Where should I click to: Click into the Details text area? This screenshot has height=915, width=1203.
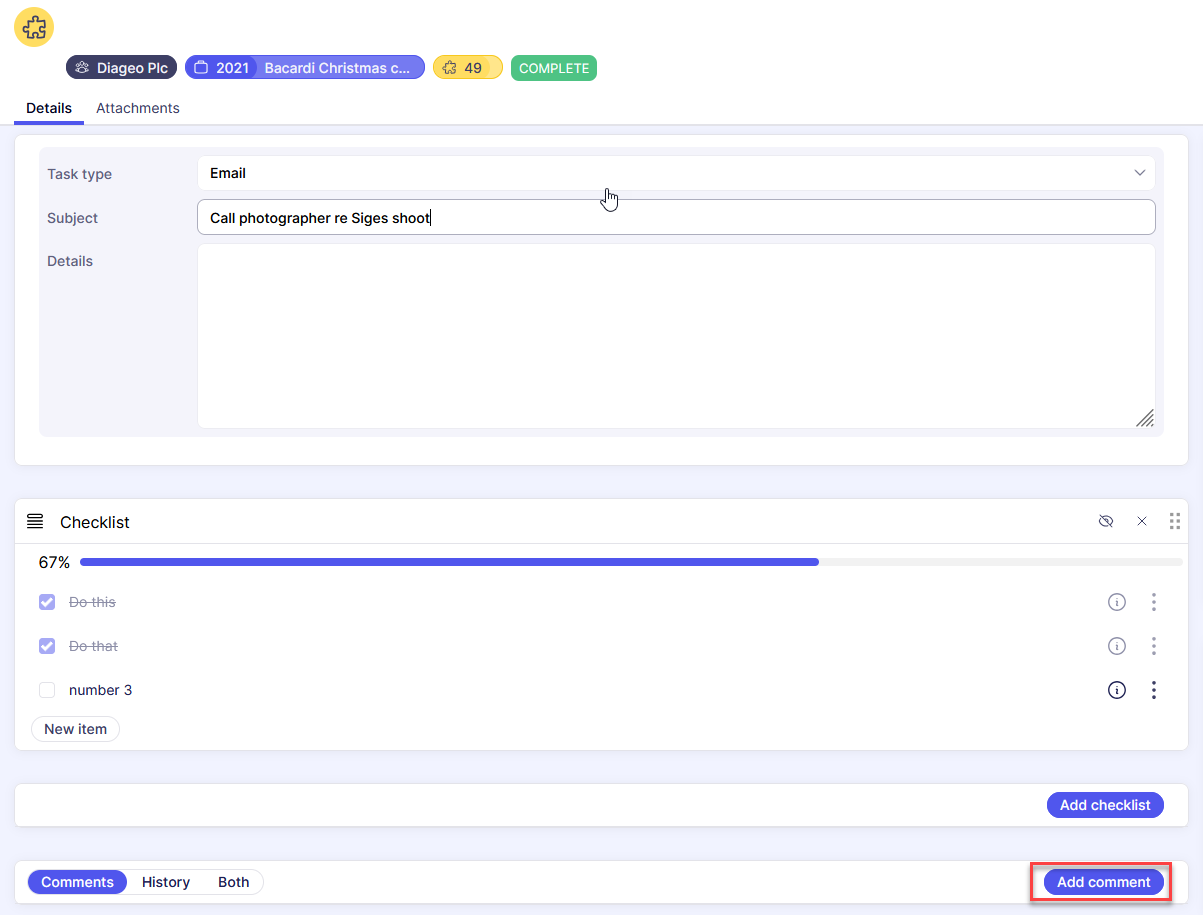point(675,336)
